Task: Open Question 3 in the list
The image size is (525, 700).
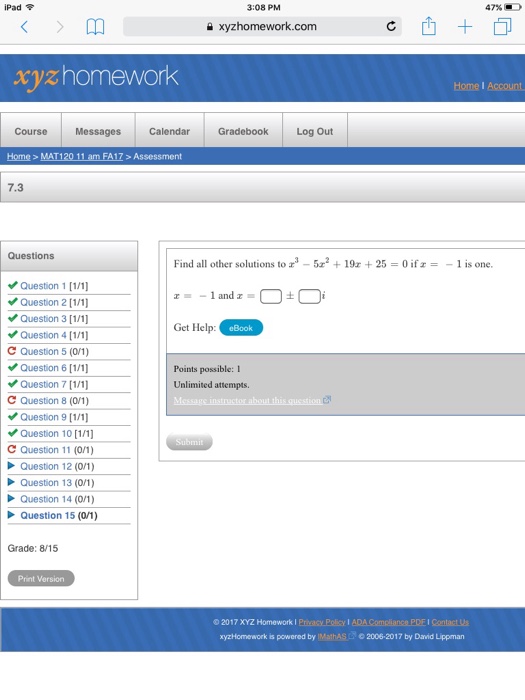Action: [x=43, y=319]
